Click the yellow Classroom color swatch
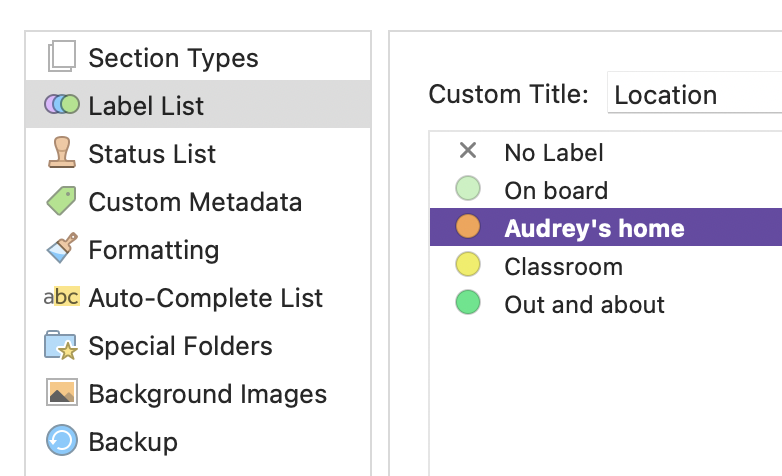This screenshot has height=476, width=782. click(x=468, y=264)
